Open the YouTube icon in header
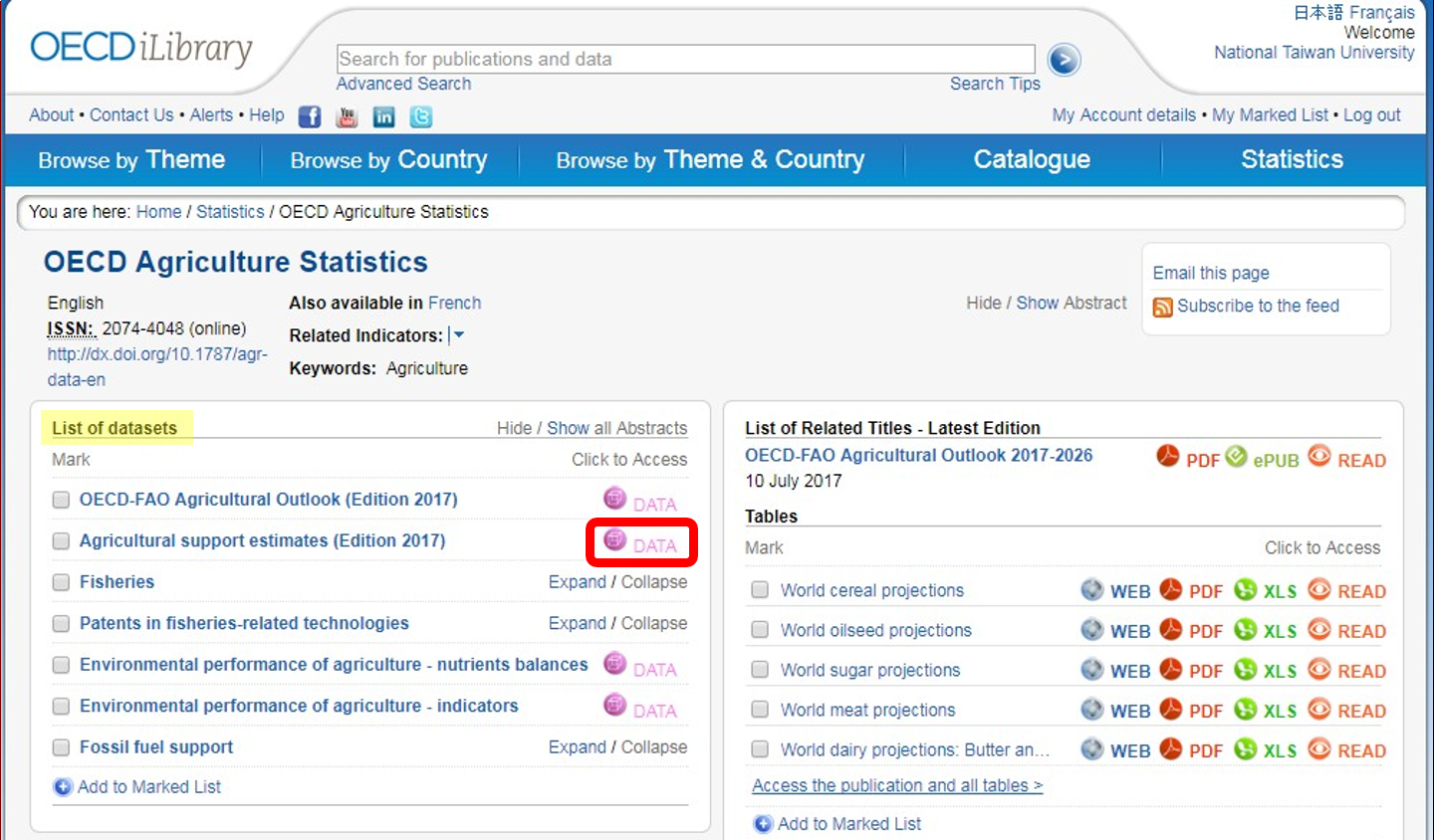Image resolution: width=1434 pixels, height=840 pixels. pos(347,117)
